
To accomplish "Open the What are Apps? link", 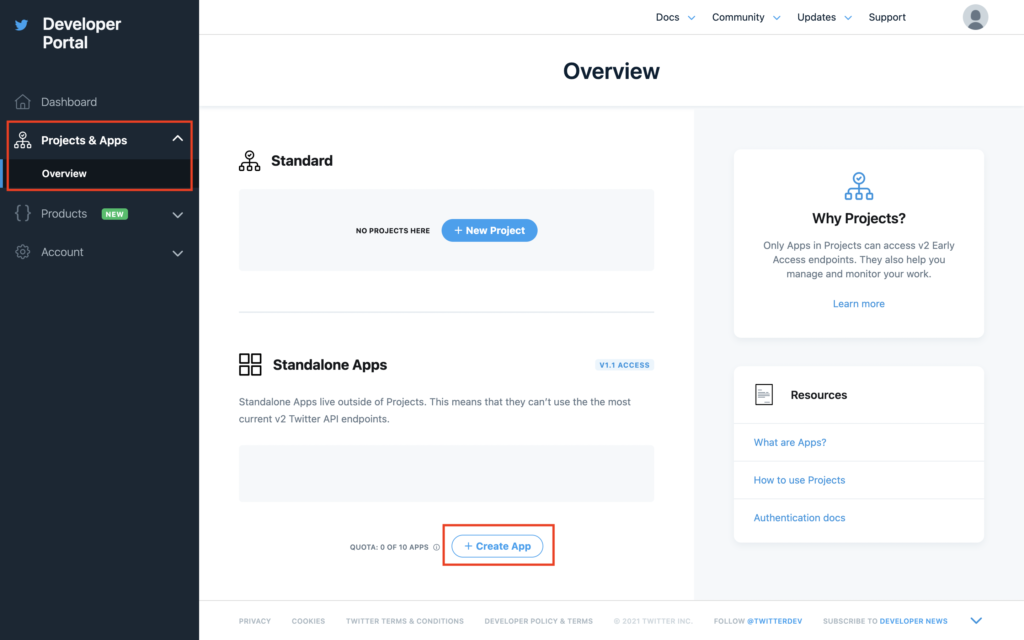I will click(x=790, y=442).
